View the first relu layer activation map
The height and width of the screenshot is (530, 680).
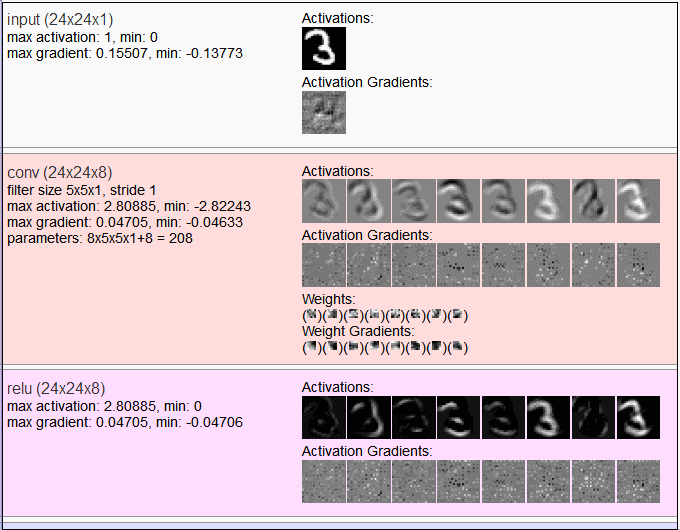(324, 417)
